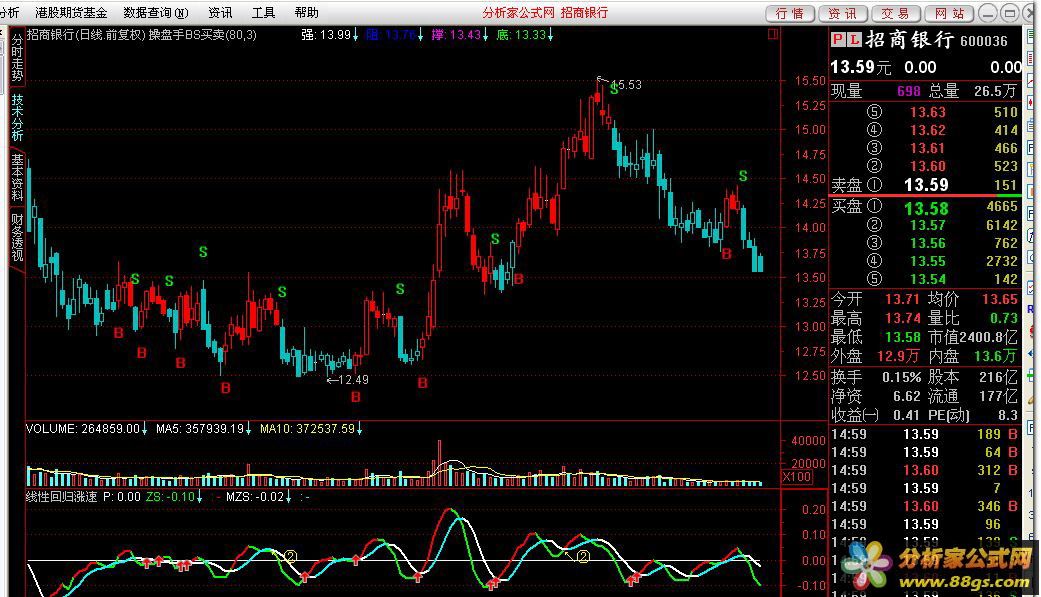This screenshot has width=1041, height=597.
Task: Click the 最高 13.74 value
Action: [x=904, y=319]
